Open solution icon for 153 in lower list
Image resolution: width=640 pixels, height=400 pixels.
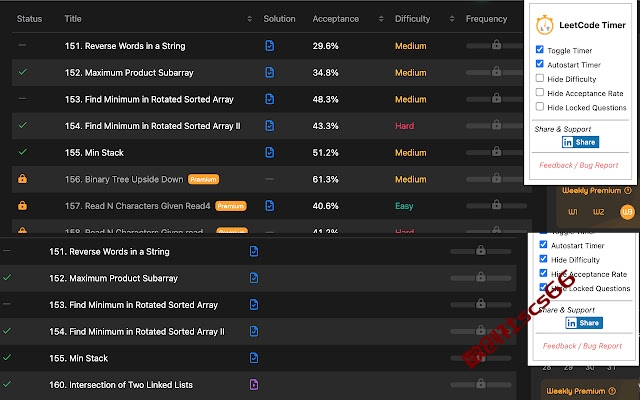click(254, 305)
